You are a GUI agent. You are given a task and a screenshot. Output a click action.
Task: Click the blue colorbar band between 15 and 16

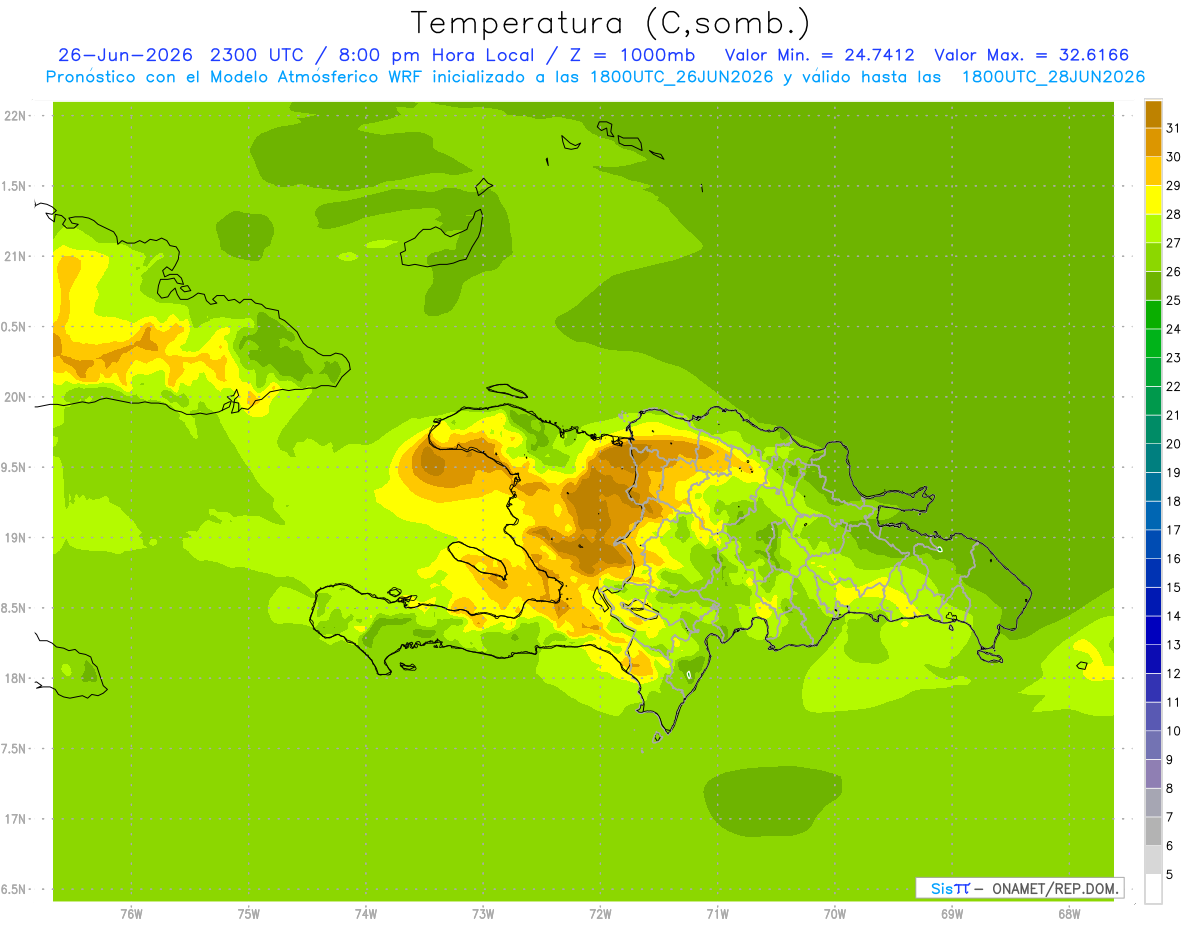[1153, 573]
